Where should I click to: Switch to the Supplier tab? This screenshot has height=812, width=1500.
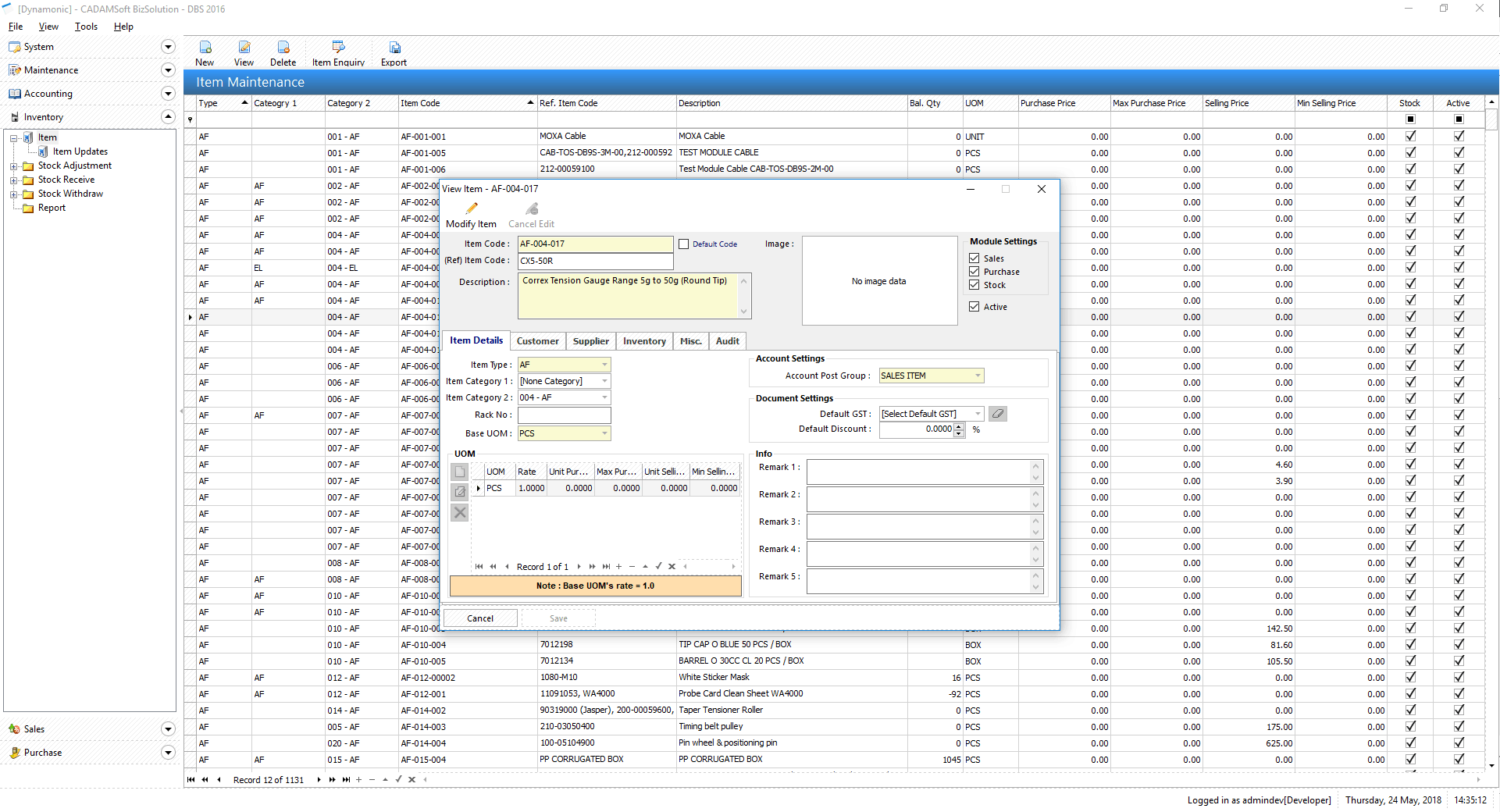[x=590, y=341]
